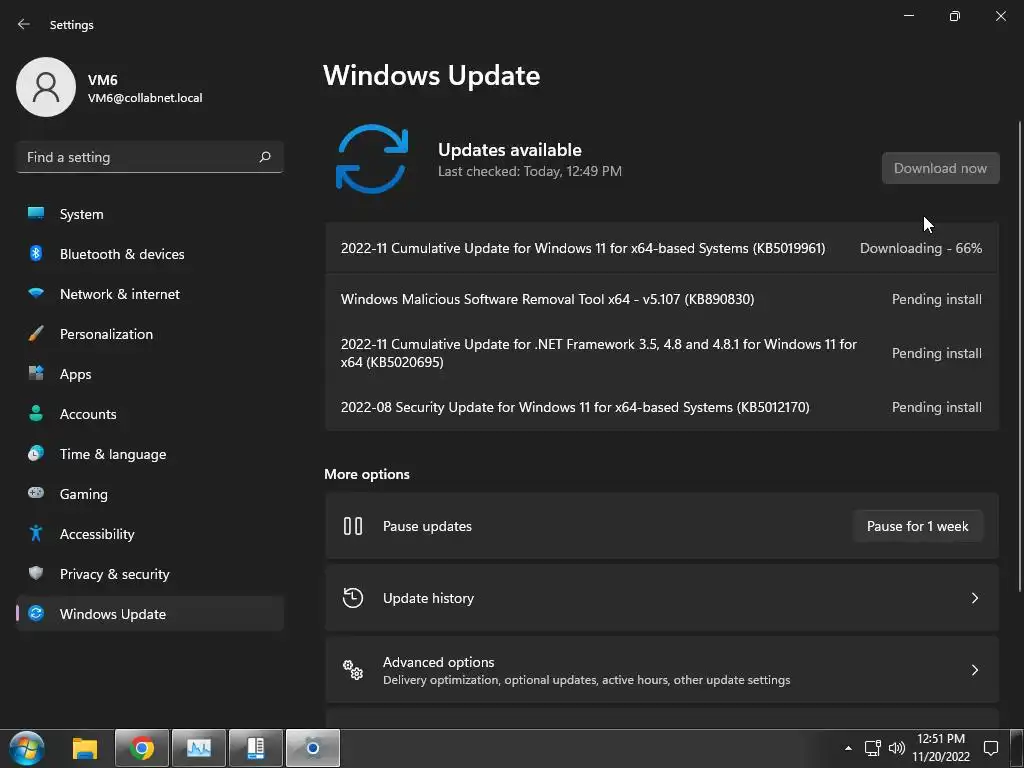
Task: Open the performance monitor app on taskbar
Action: (199, 748)
